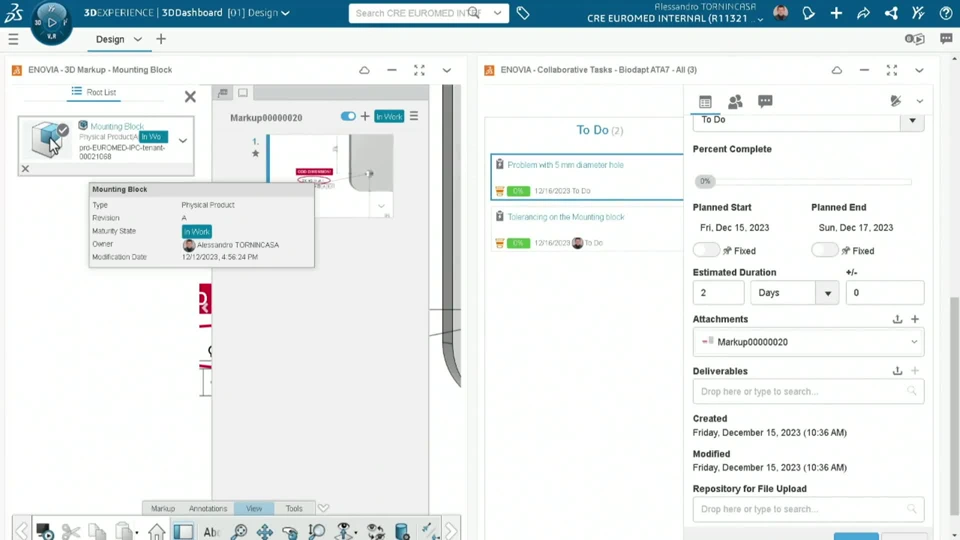Toggle the Markup00000020 visibility switch
960x540 pixels.
click(348, 116)
